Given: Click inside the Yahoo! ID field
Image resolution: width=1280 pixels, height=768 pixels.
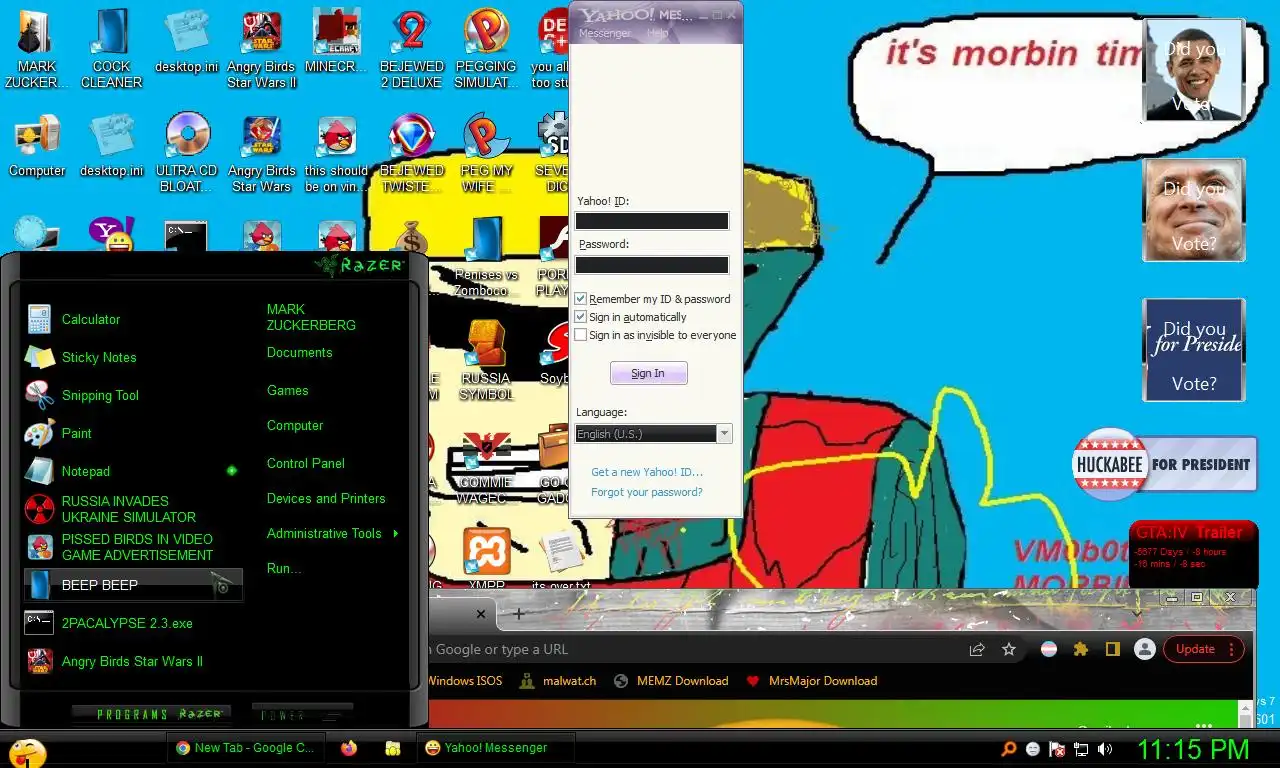Looking at the screenshot, I should (651, 221).
